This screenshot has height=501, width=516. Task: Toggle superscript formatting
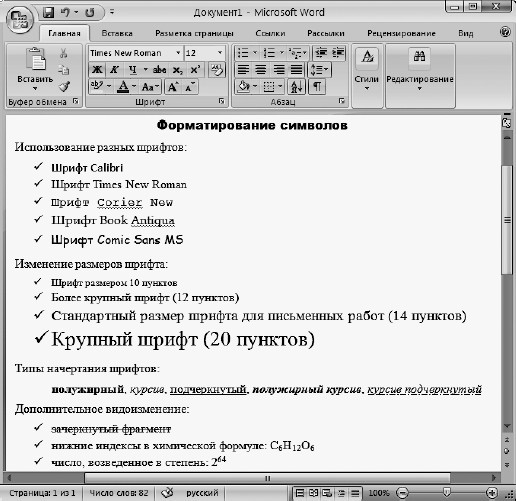coord(195,70)
